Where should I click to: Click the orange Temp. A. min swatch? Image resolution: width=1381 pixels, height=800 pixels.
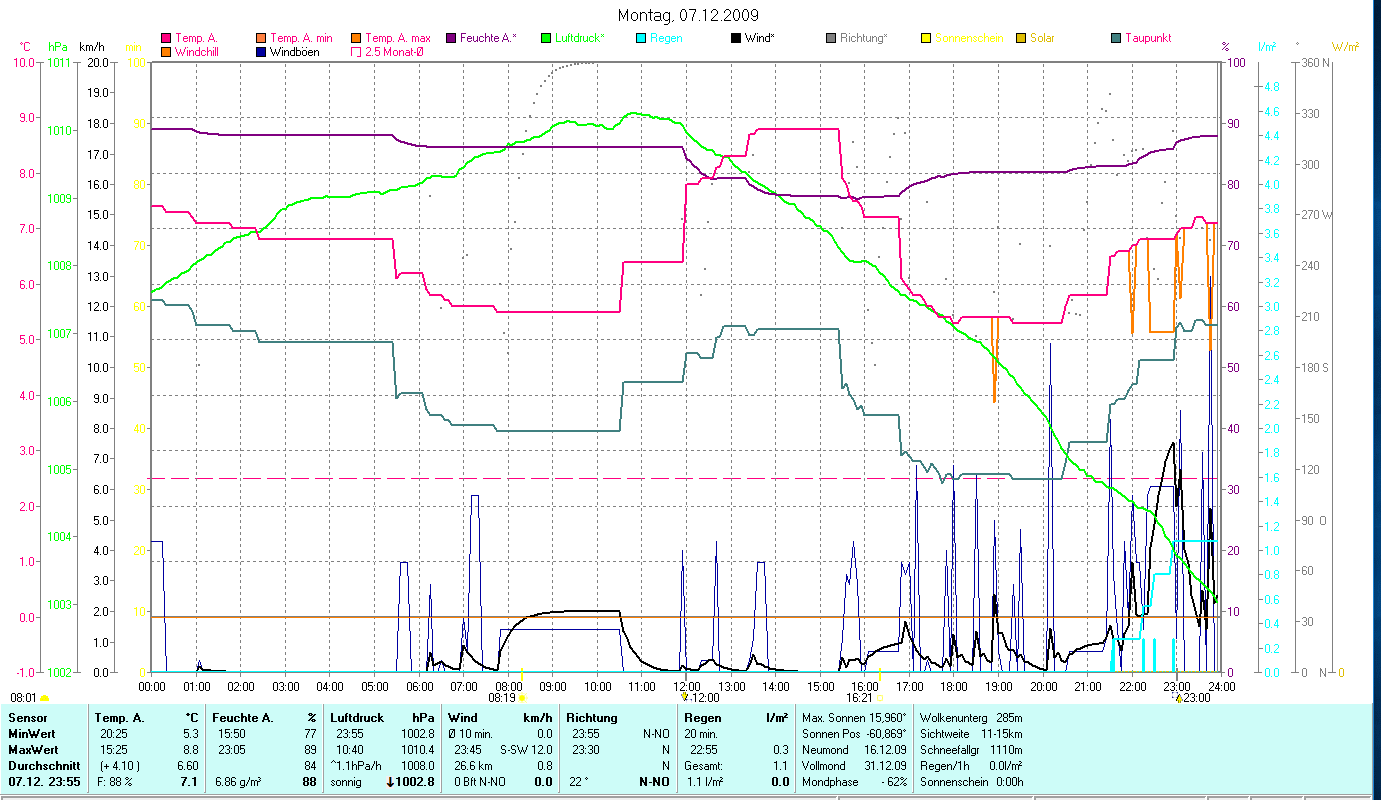tap(262, 38)
